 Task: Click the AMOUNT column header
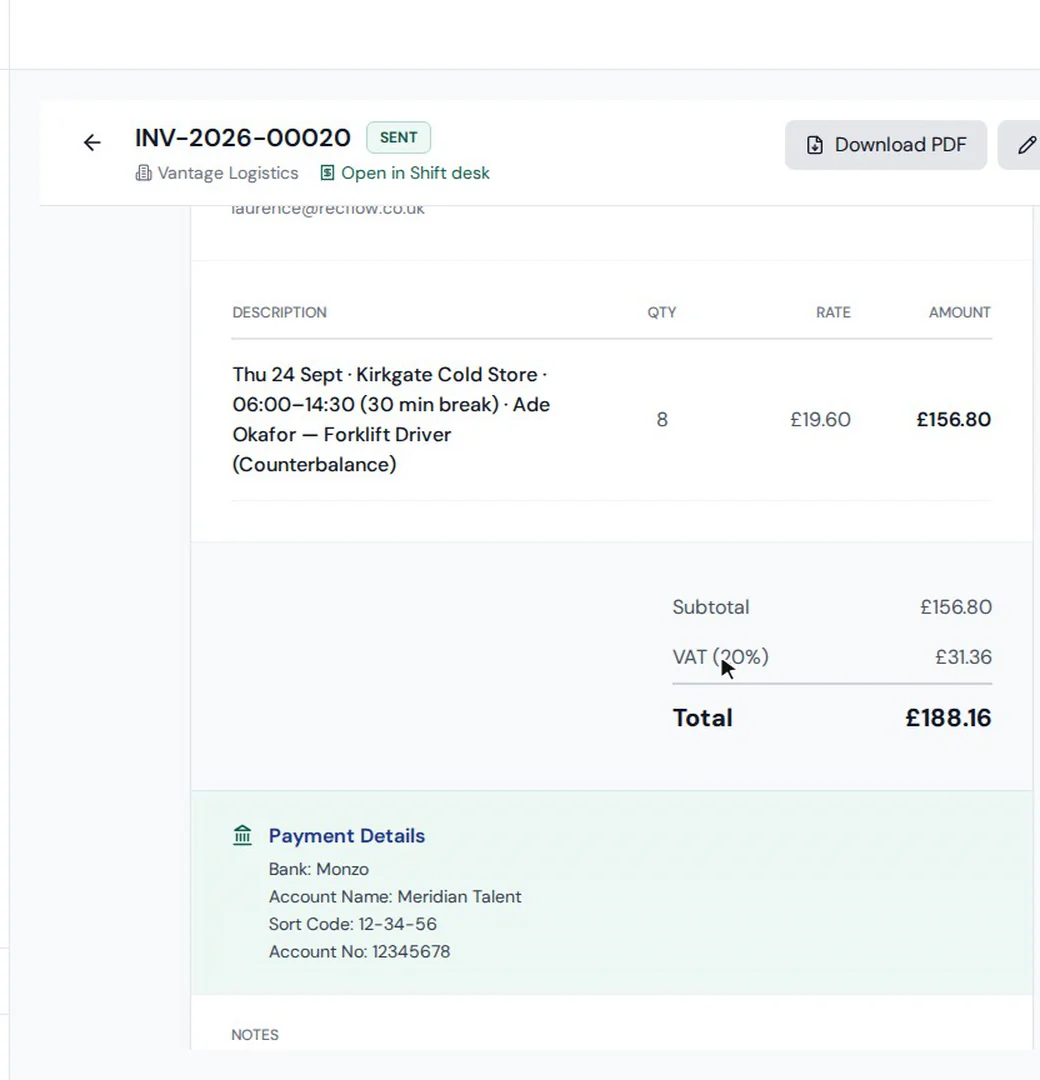(x=959, y=313)
